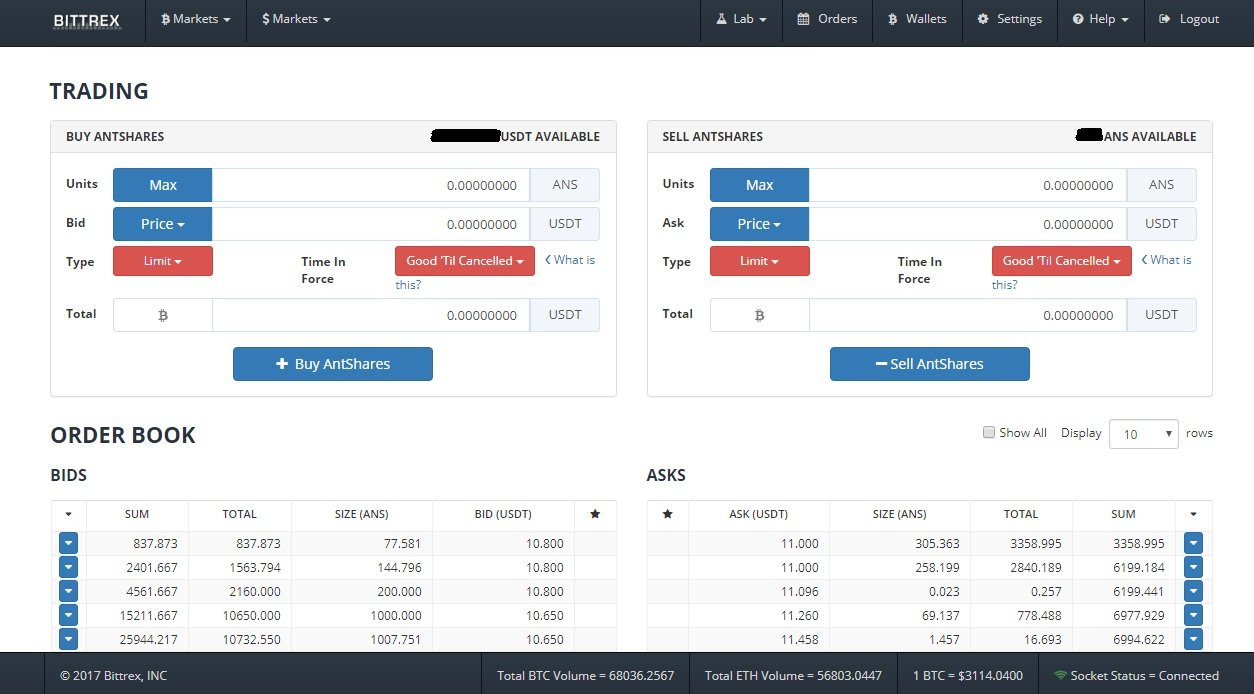Screen dimensions: 1254x694
Task: Click arrow button for bid sum 4561.667
Action: pyautogui.click(x=68, y=591)
